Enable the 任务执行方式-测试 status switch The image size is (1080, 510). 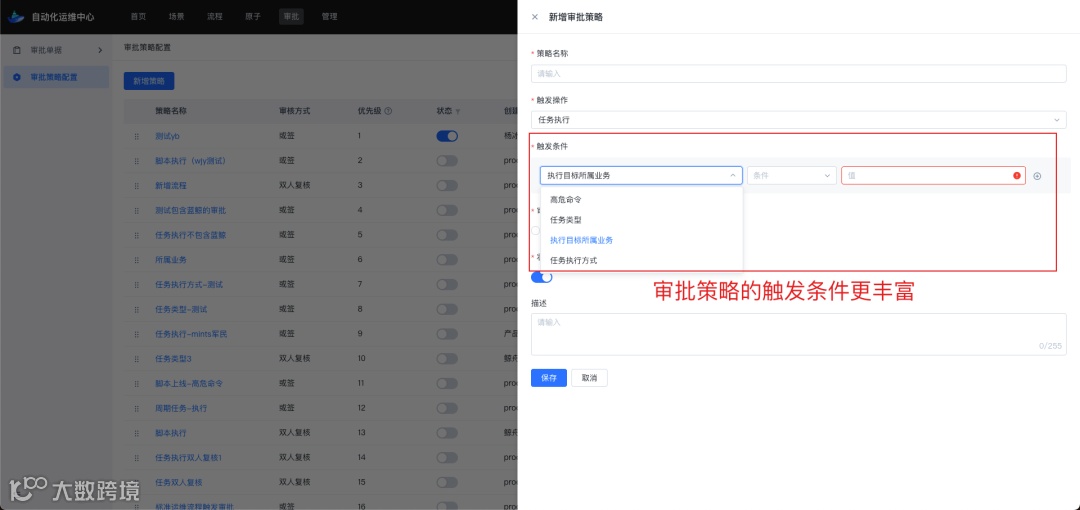(447, 285)
